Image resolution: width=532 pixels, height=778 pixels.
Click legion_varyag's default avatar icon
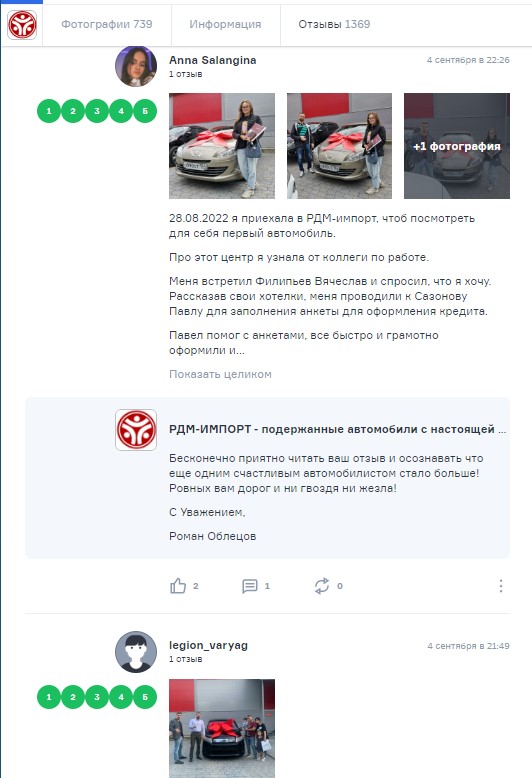136,652
